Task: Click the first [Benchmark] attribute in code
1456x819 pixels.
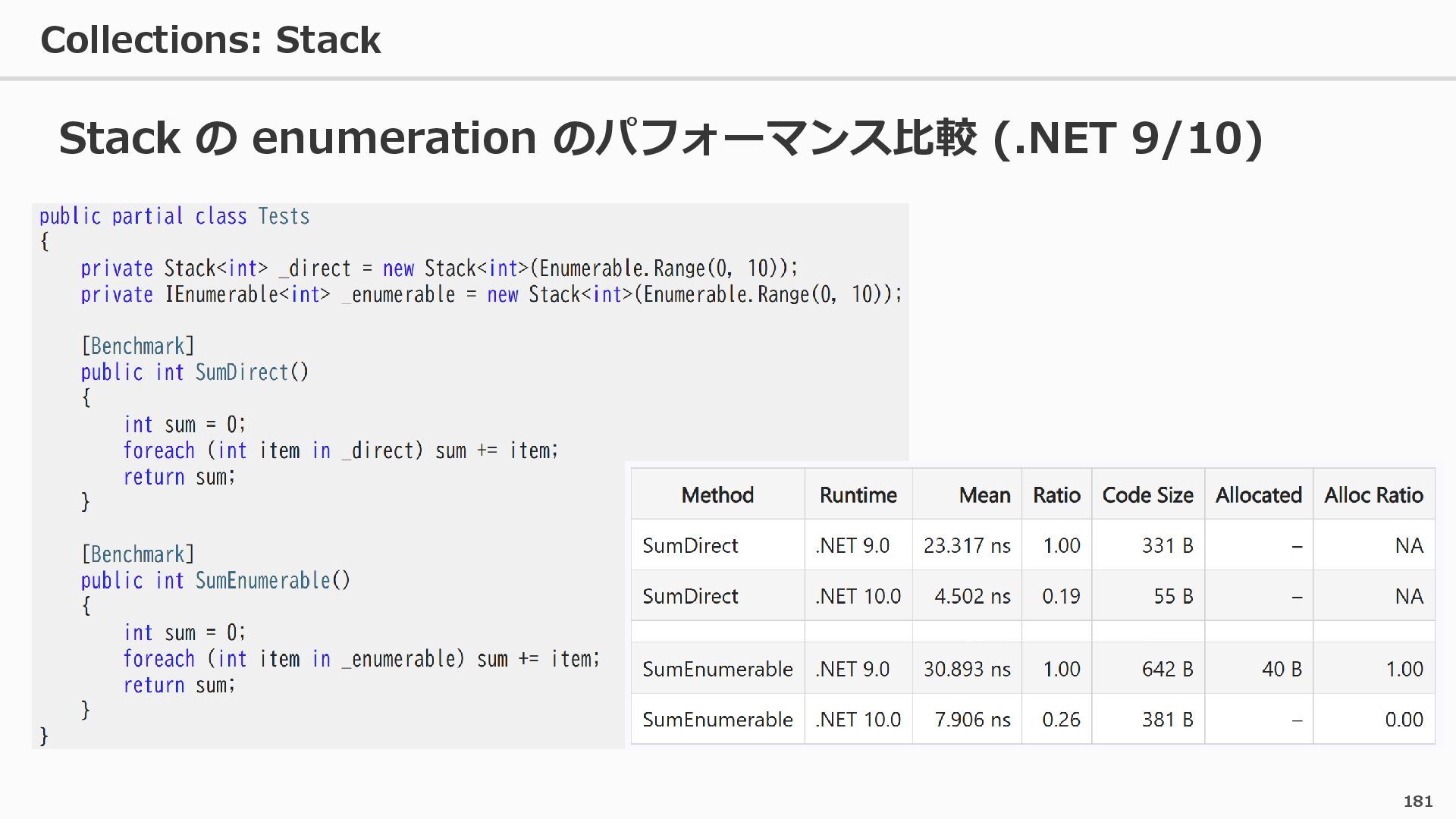Action: (137, 347)
